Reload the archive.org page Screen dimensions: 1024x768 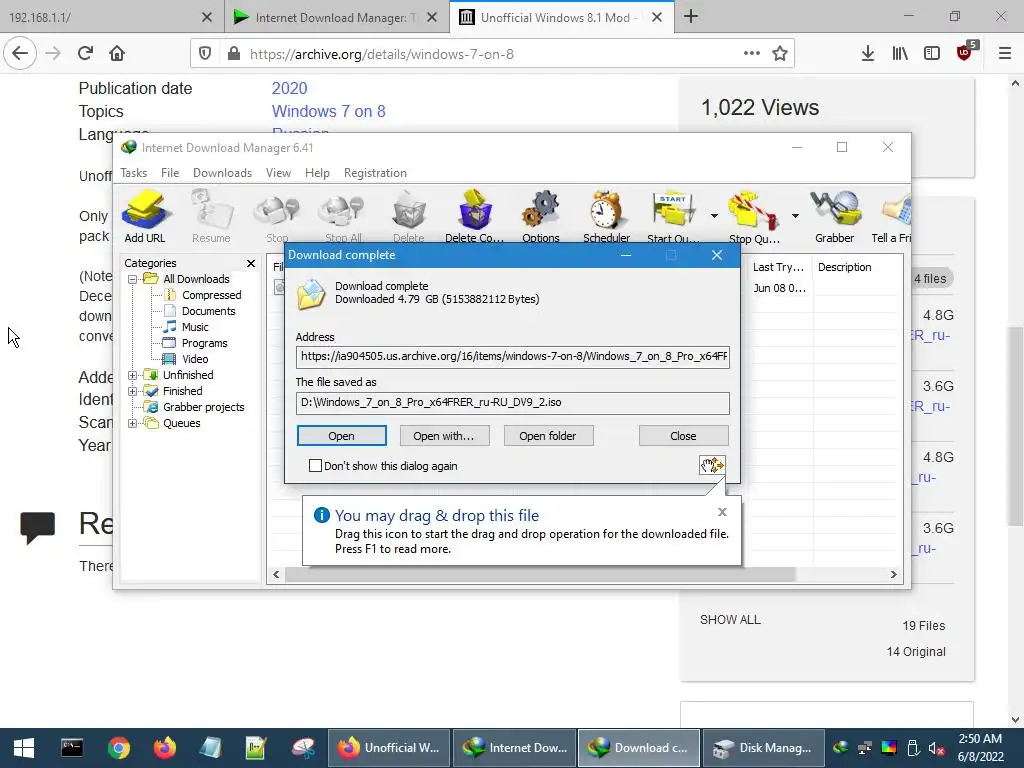[x=85, y=54]
